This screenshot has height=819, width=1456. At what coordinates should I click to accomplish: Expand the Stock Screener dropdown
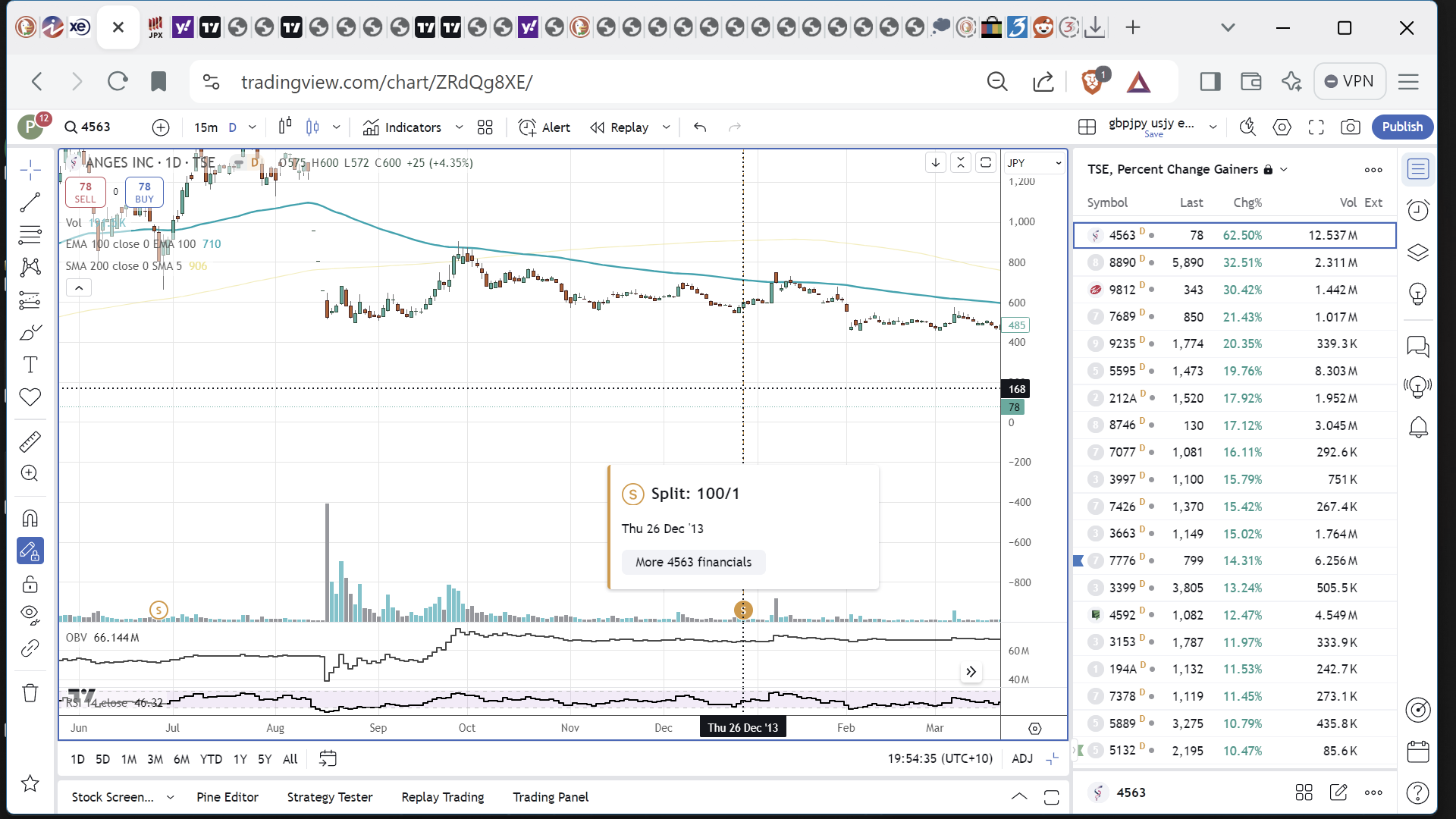coord(170,797)
